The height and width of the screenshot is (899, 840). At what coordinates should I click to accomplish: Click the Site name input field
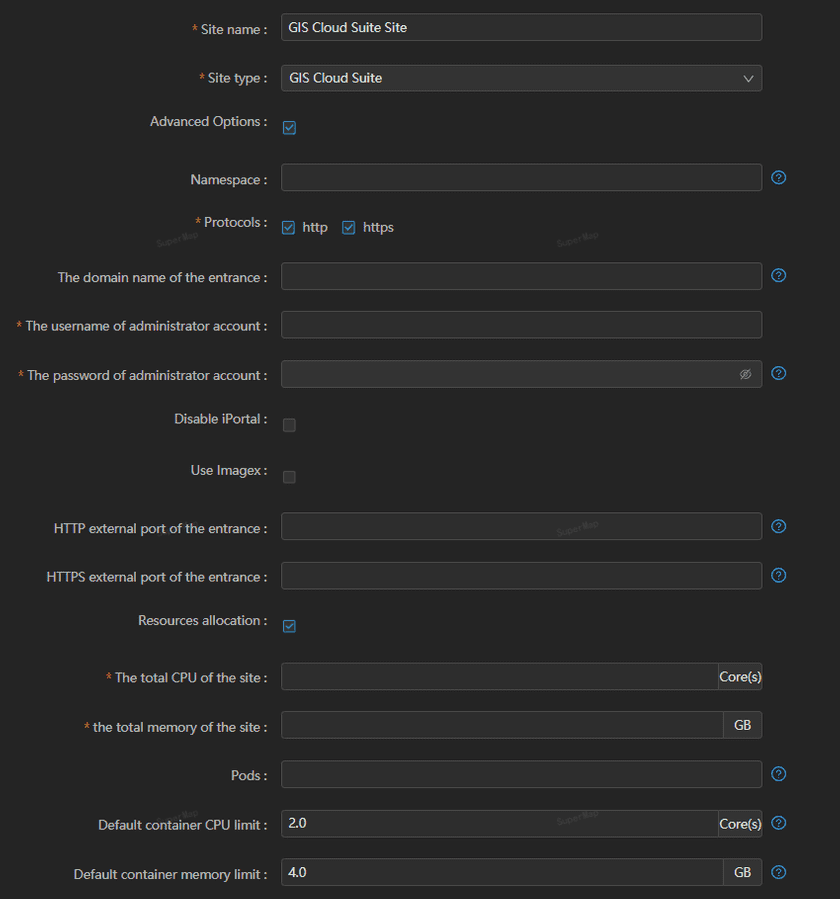click(x=521, y=27)
